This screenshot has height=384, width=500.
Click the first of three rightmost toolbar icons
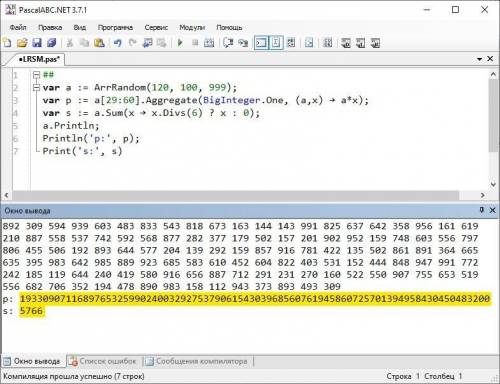pyautogui.click(x=346, y=43)
